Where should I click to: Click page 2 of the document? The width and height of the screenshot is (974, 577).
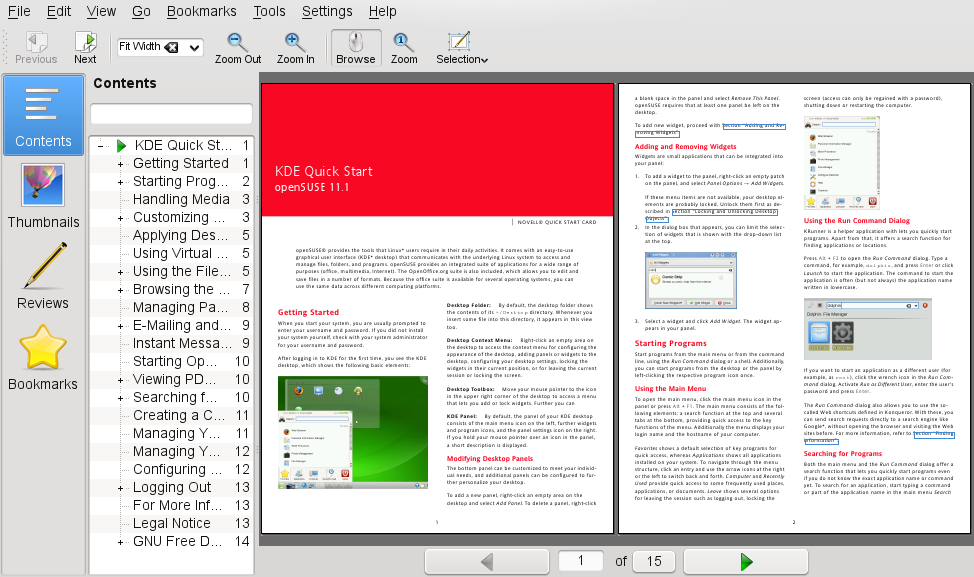coord(794,309)
